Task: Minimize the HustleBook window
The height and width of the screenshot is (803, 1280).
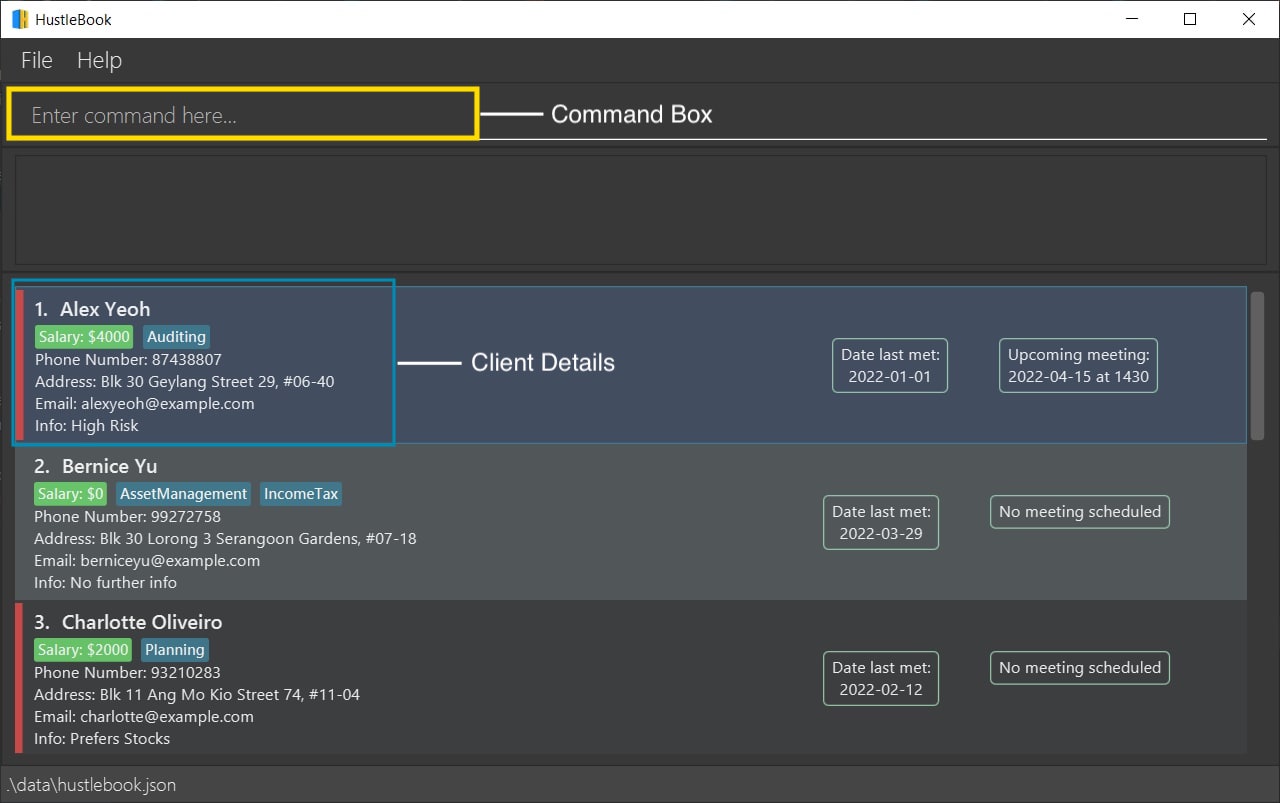Action: pyautogui.click(x=1132, y=19)
